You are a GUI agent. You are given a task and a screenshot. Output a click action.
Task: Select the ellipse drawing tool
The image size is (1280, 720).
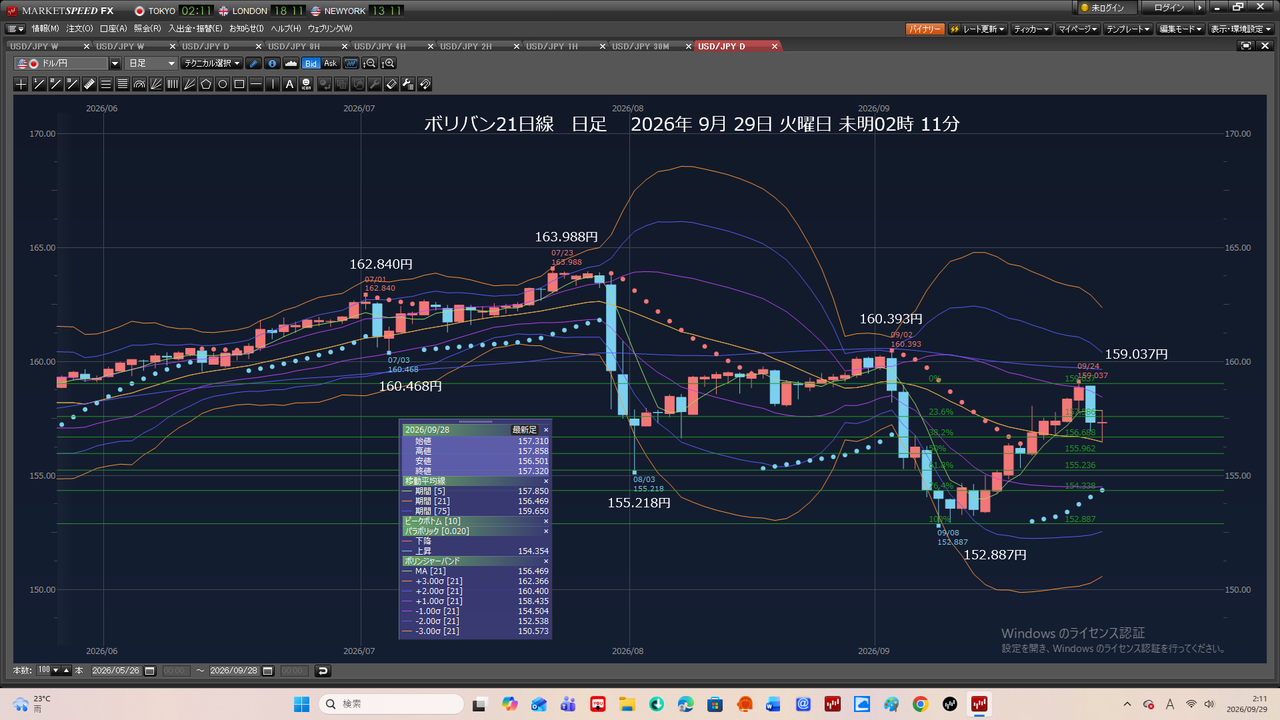pos(223,84)
